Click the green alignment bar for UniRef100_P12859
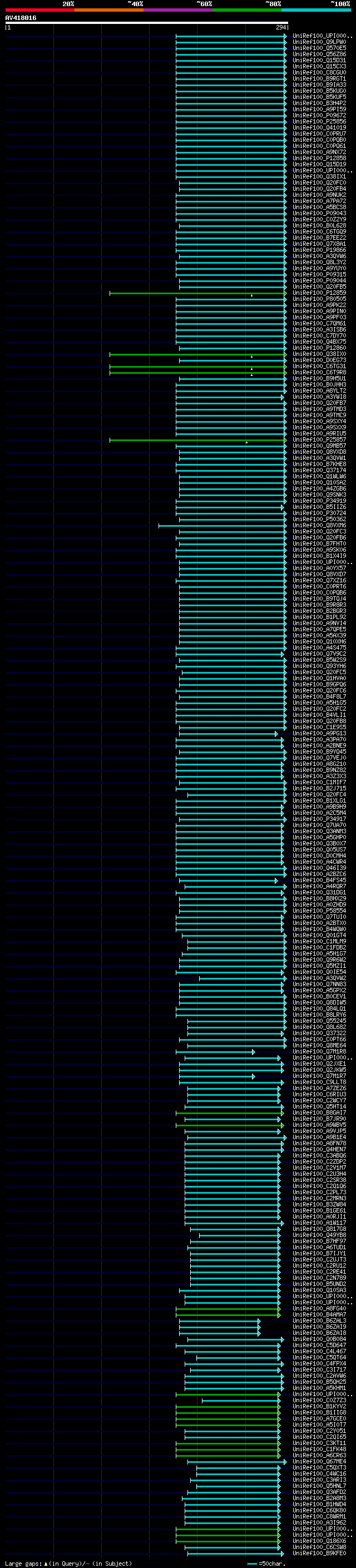 coord(198,293)
